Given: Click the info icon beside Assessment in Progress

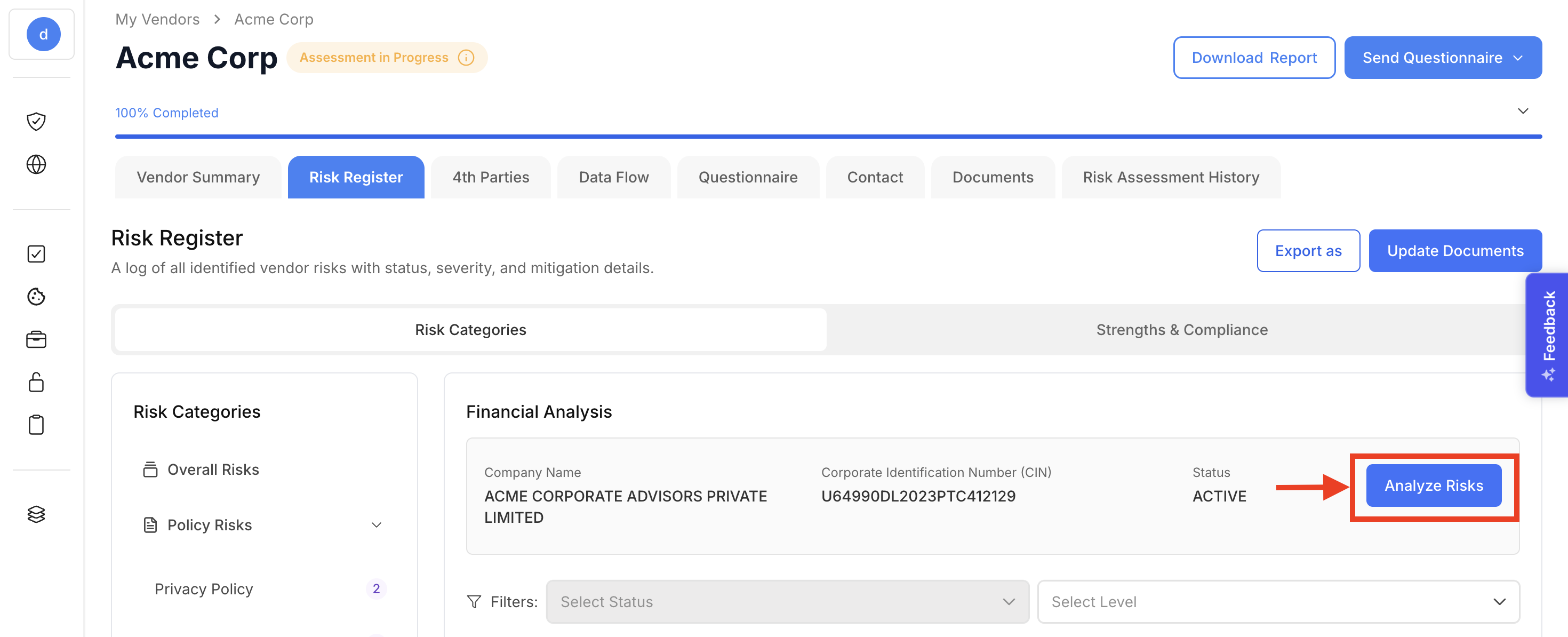Looking at the screenshot, I should tap(466, 58).
